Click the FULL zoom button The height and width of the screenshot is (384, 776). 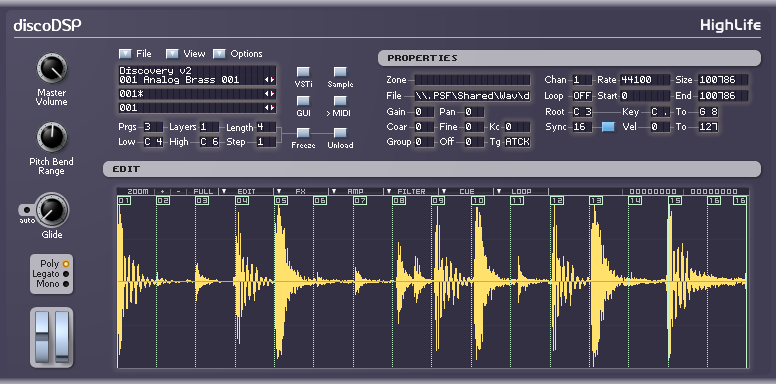(203, 191)
